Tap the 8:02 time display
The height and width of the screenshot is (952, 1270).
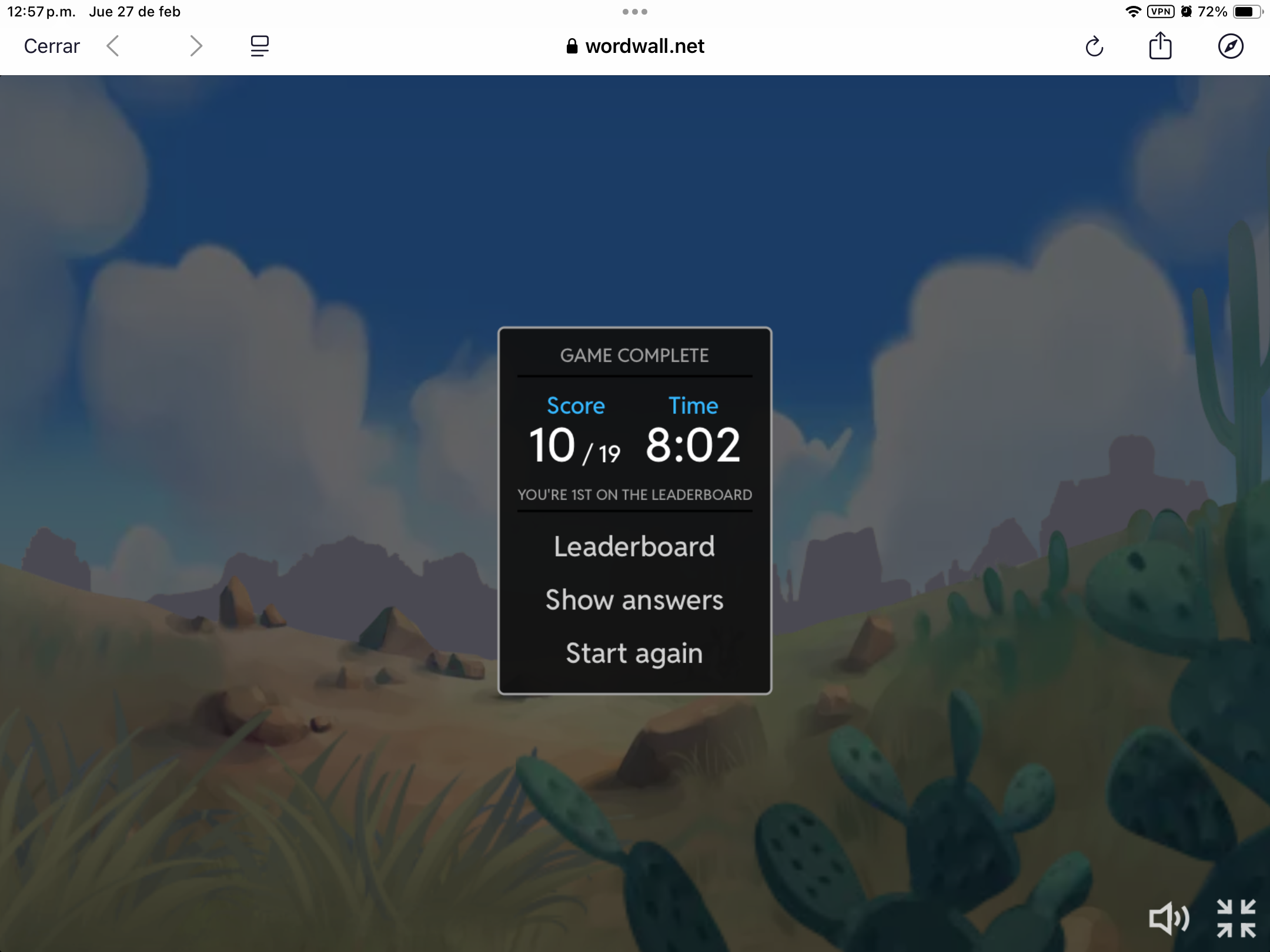click(693, 445)
